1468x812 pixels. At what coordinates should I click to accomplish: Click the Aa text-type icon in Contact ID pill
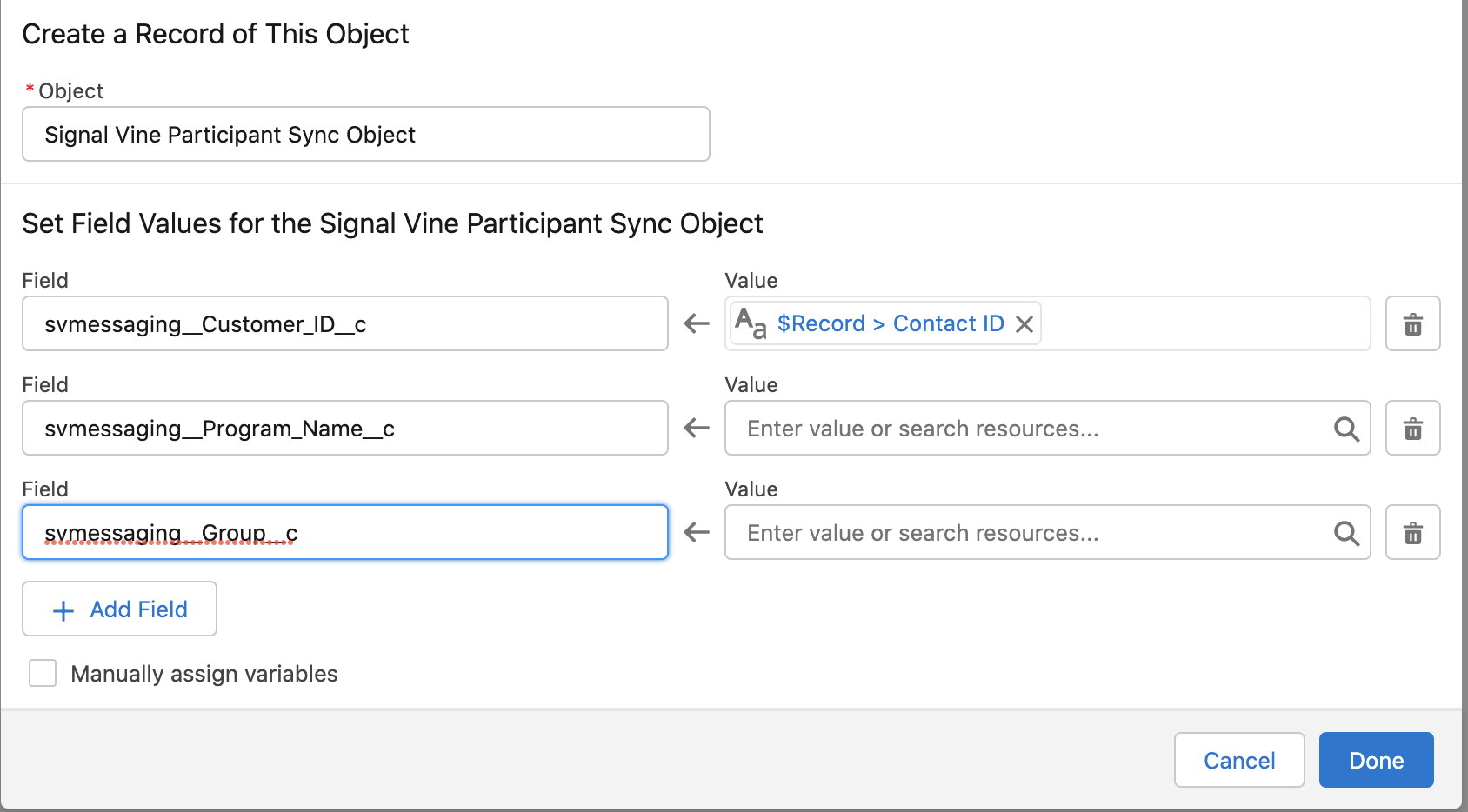(x=751, y=323)
